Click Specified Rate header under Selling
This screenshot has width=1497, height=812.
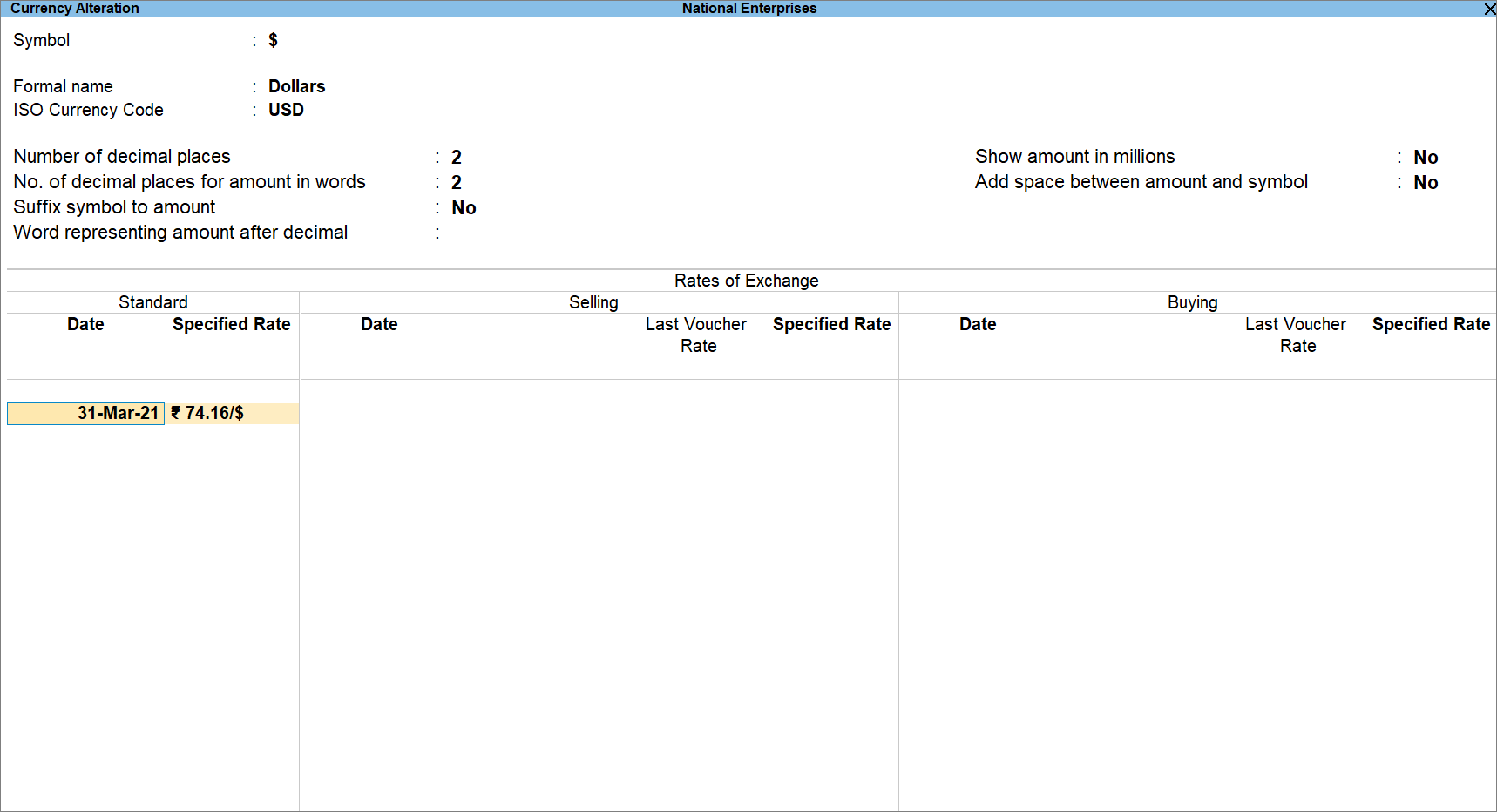click(x=831, y=324)
